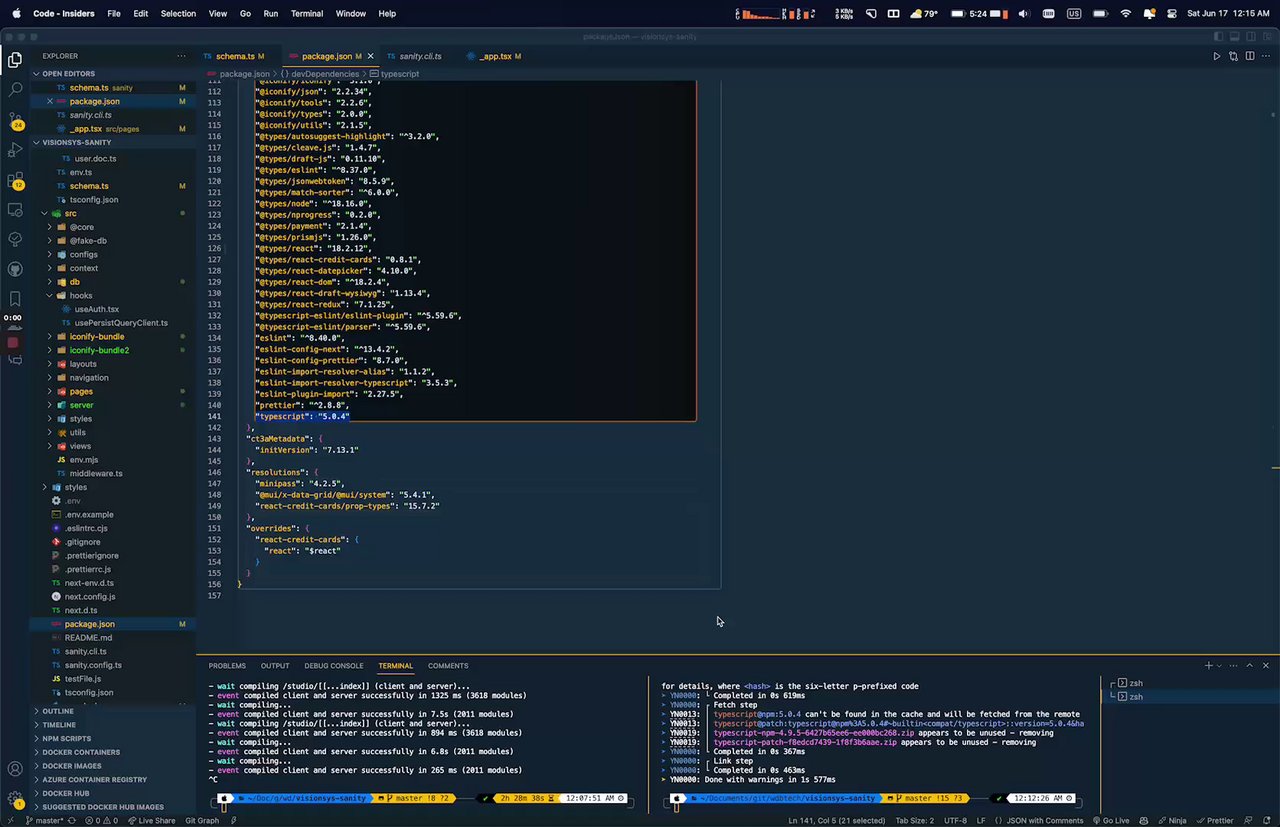Switch to the PROBLEMS panel tab
This screenshot has height=827, width=1280.
227,665
